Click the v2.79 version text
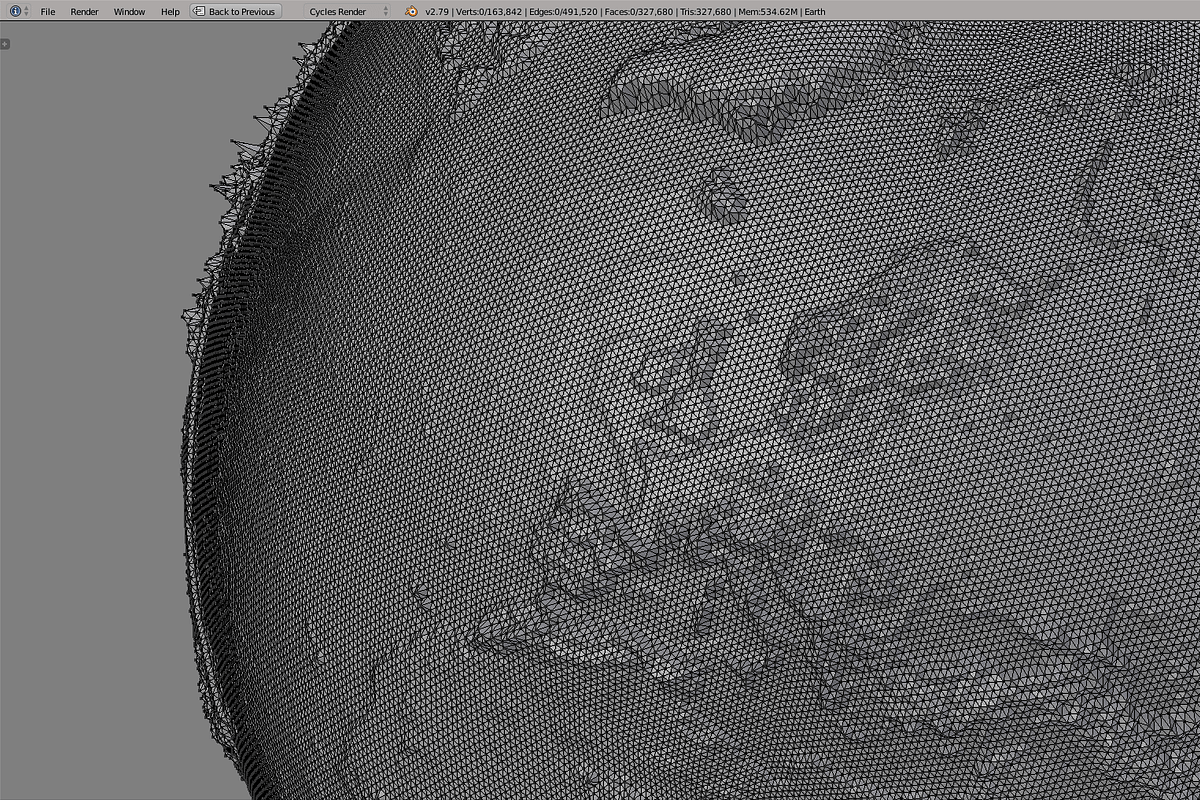 click(438, 11)
